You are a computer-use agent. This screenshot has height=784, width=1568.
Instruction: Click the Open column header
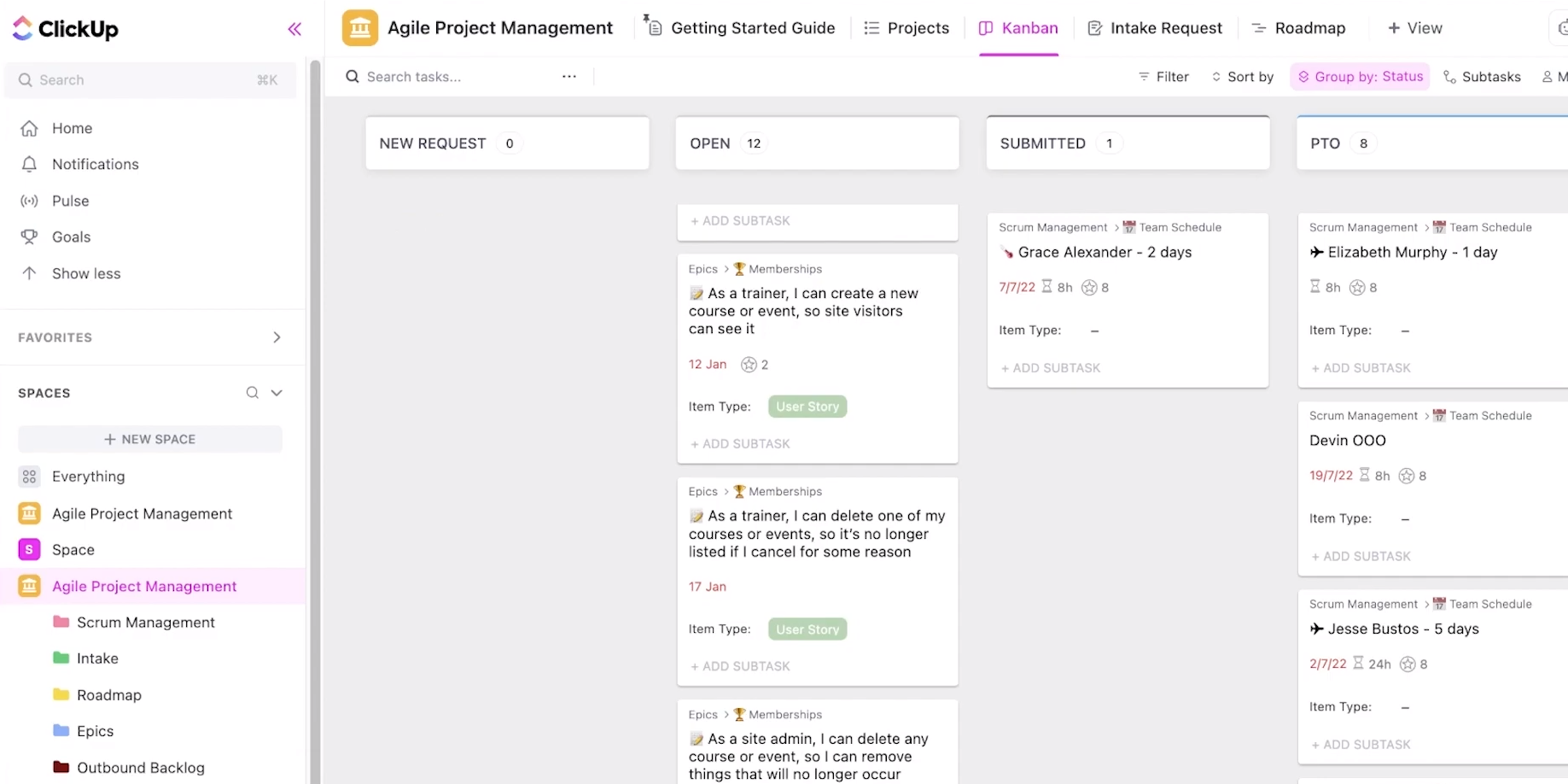817,143
